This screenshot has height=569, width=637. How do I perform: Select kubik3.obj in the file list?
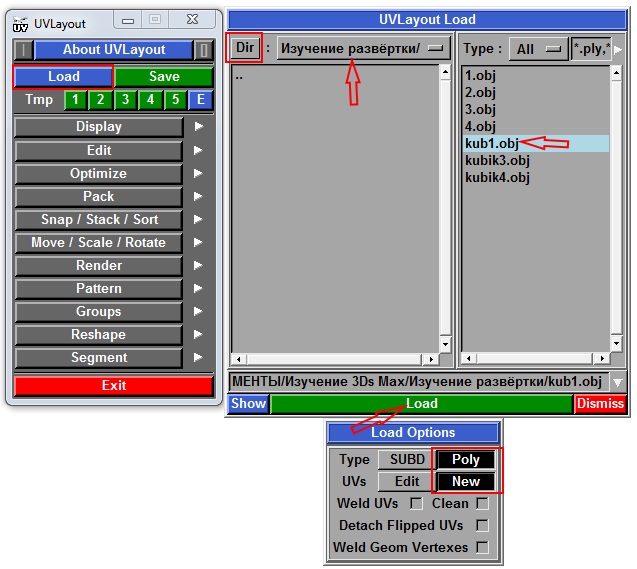point(497,160)
